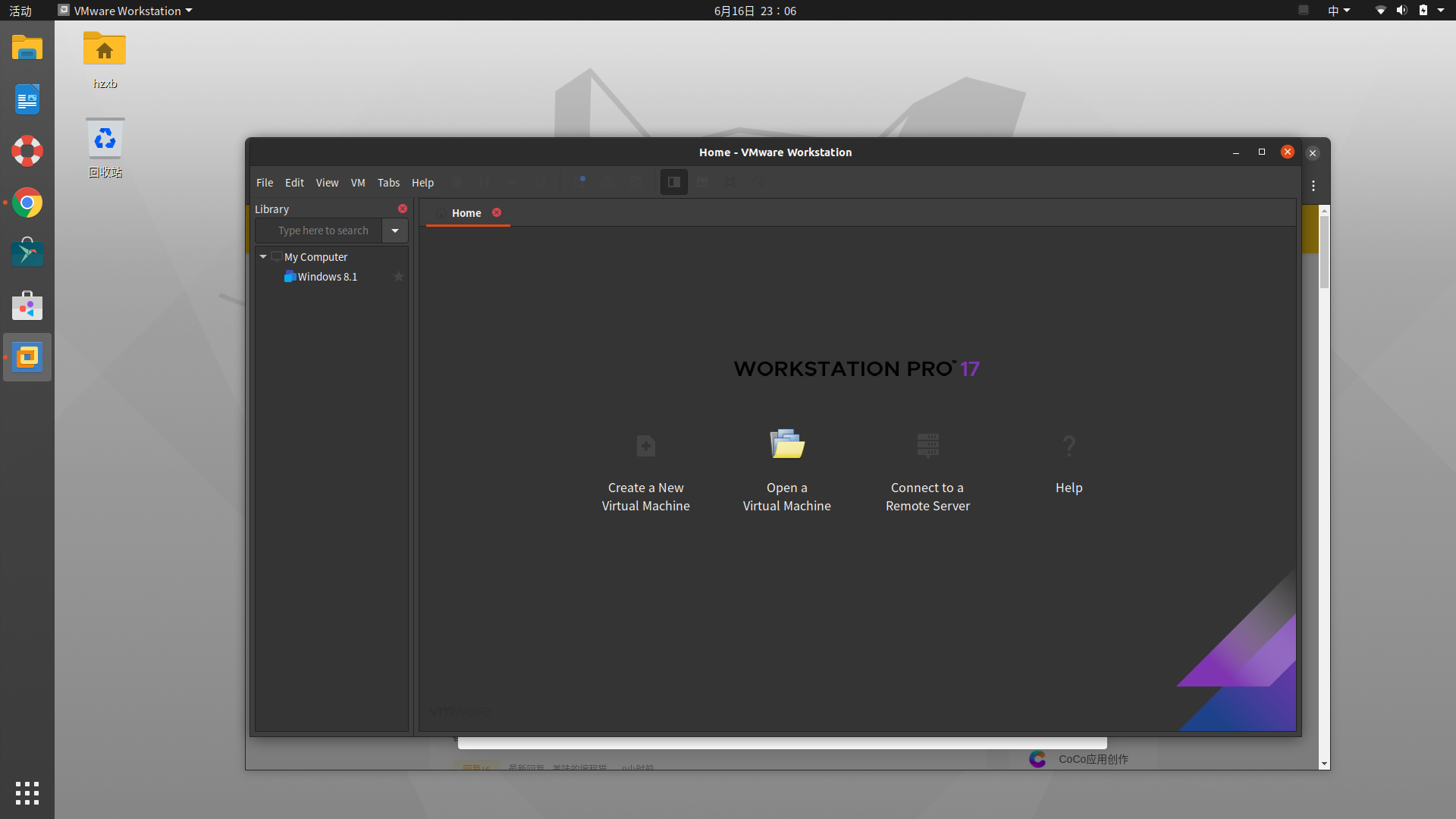This screenshot has width=1456, height=819.
Task: Click the Suspend toolbar icon
Action: (x=485, y=183)
